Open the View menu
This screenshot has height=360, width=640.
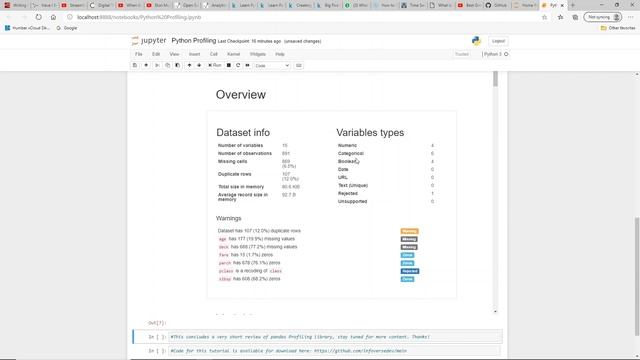point(174,54)
